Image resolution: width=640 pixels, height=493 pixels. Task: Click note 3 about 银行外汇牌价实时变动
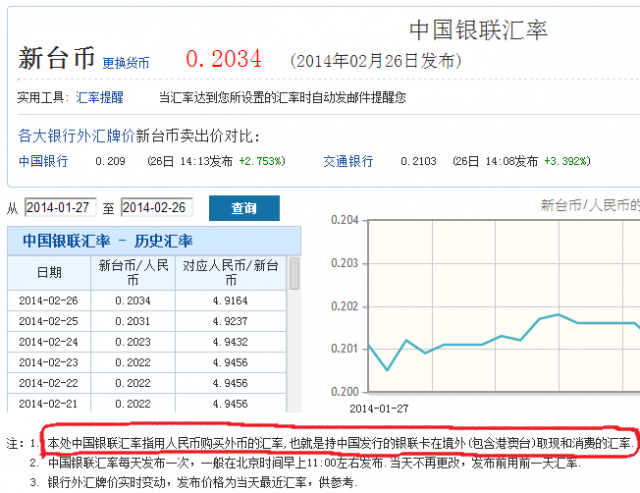[x=202, y=482]
